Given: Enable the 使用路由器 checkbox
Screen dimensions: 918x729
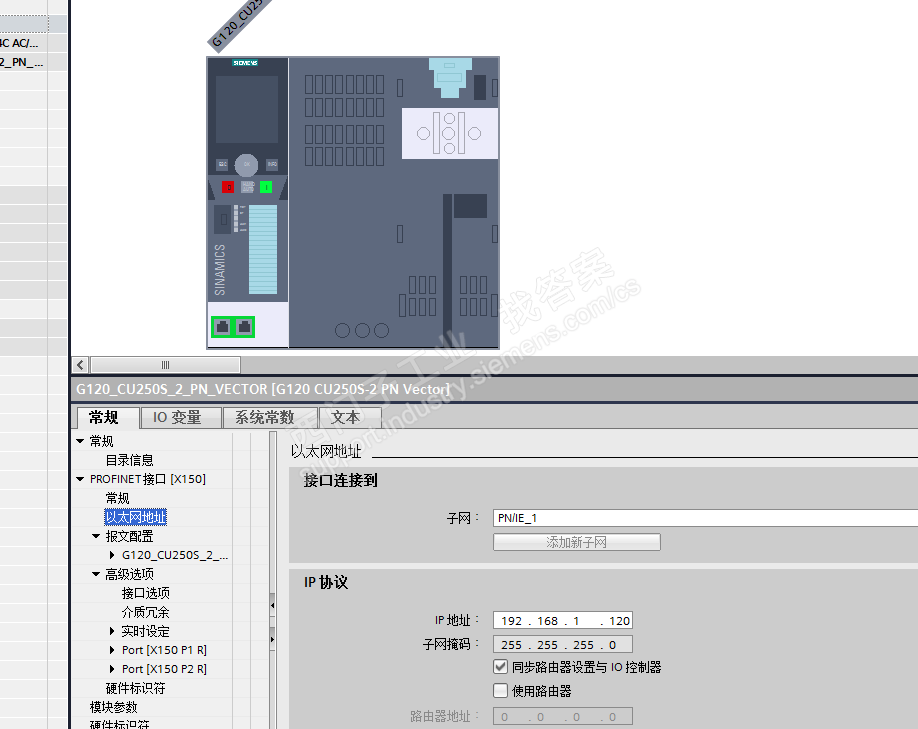Looking at the screenshot, I should tap(500, 691).
